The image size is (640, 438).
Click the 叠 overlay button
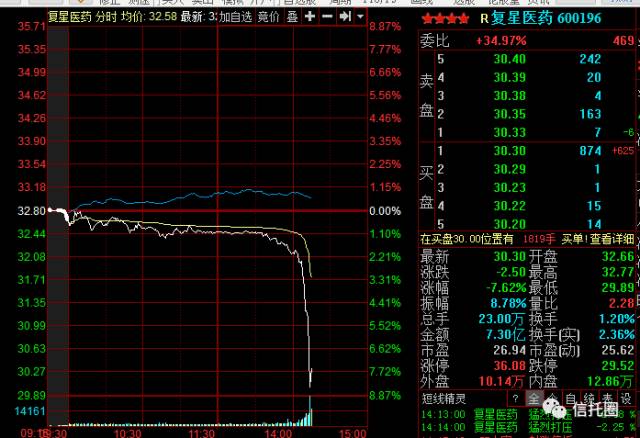pos(292,17)
